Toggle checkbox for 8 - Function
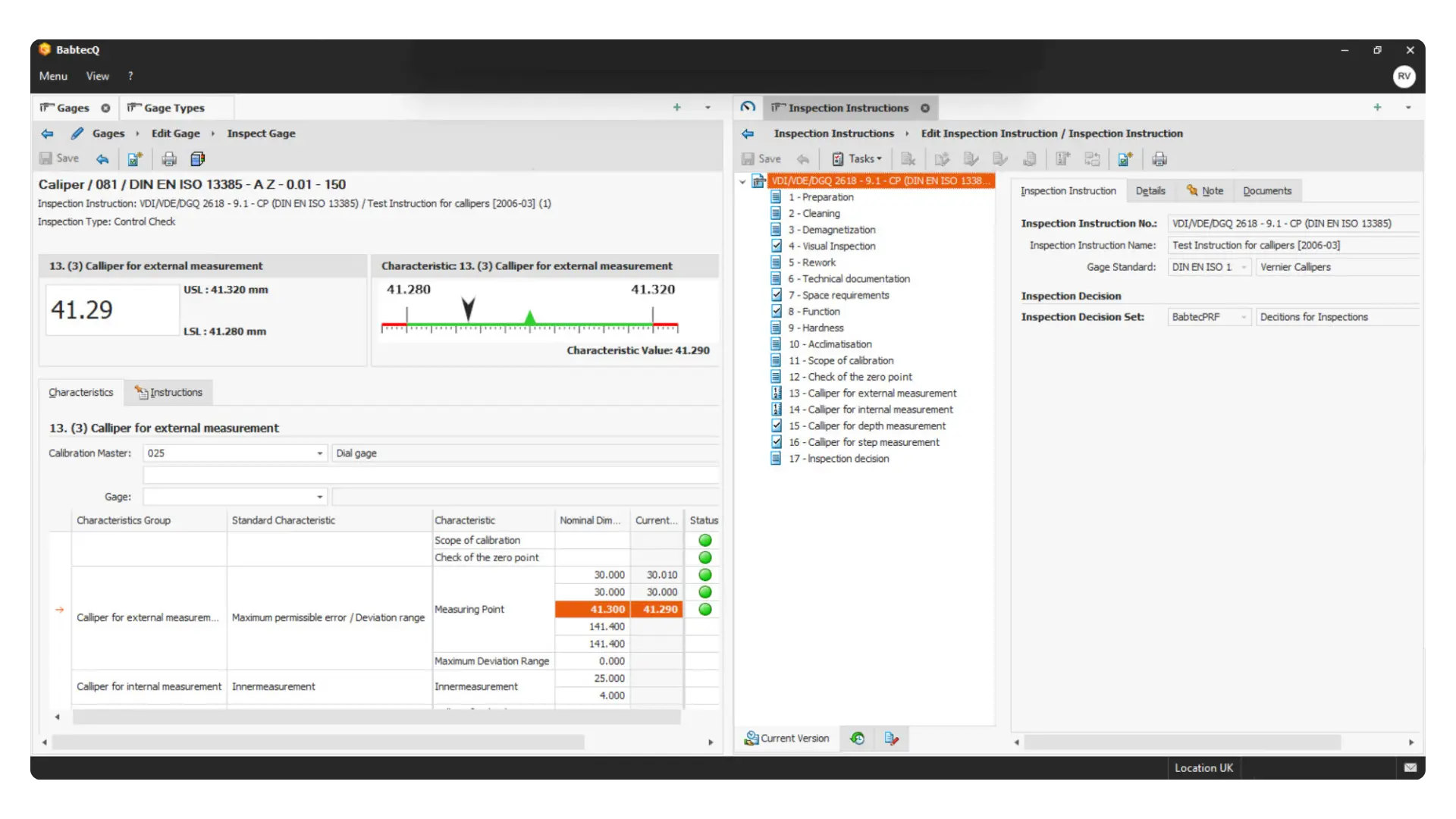1456x819 pixels. (777, 311)
